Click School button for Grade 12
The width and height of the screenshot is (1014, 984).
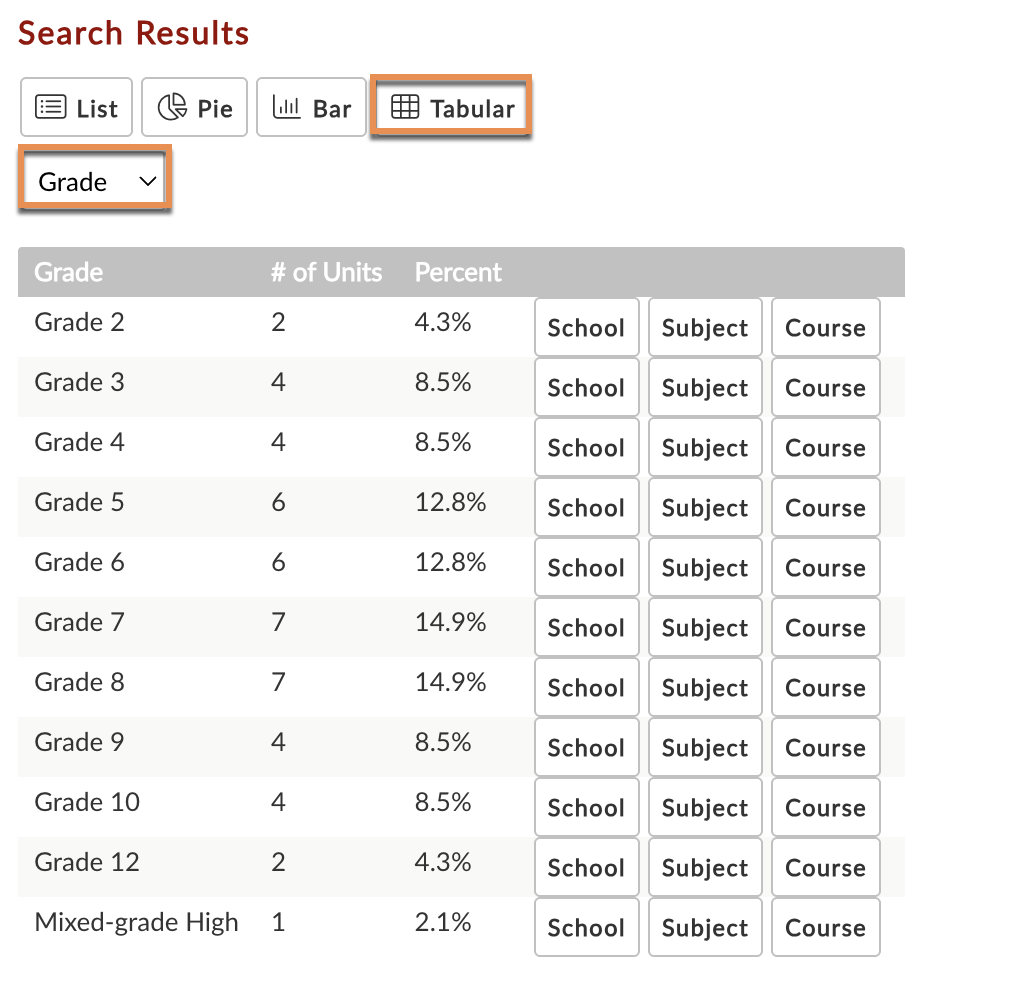pos(586,868)
